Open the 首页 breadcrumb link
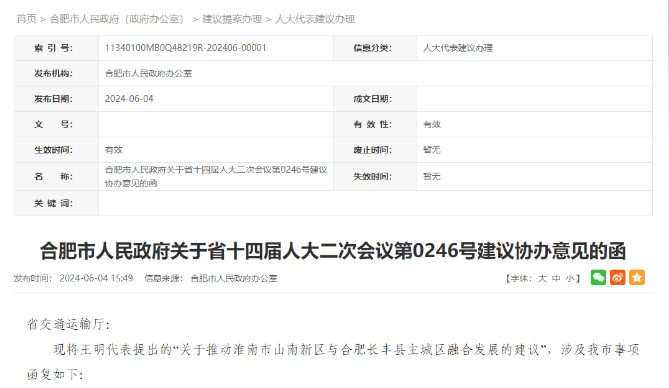Image resolution: width=669 pixels, height=388 pixels. click(x=26, y=19)
